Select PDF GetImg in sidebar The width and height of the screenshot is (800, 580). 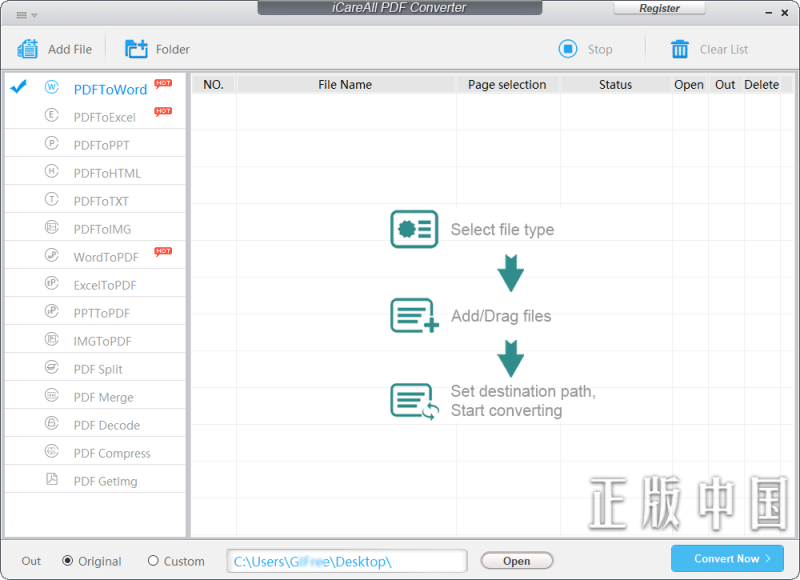[x=95, y=480]
